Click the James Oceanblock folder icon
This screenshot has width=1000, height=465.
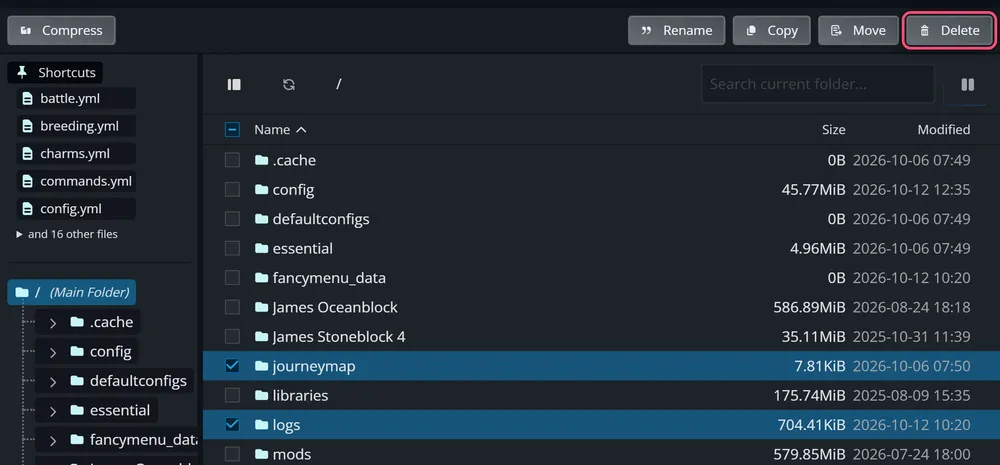261,307
